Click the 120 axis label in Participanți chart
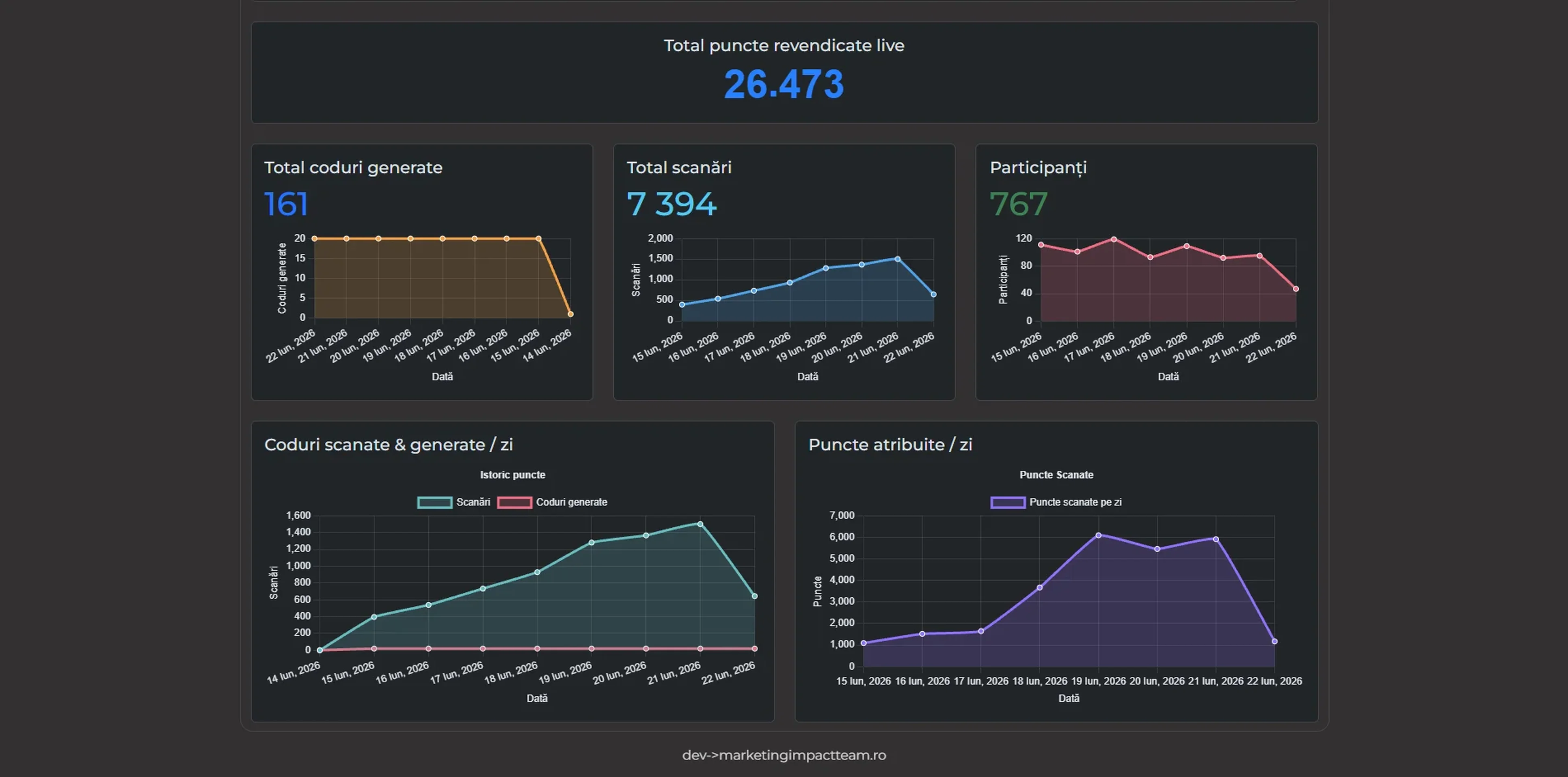 click(x=1024, y=238)
